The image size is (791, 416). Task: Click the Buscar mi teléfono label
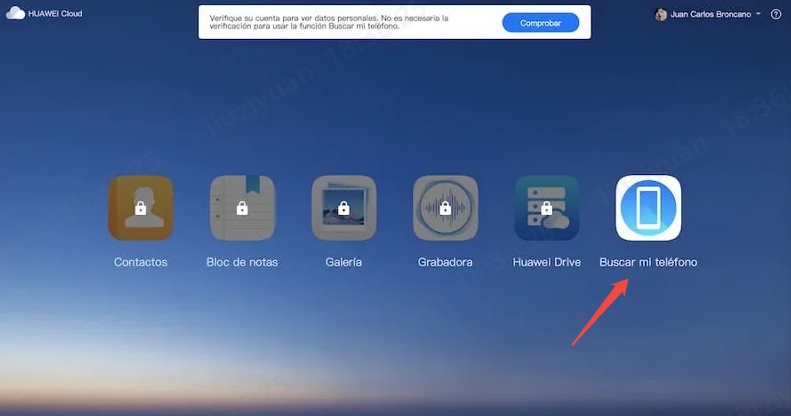tap(648, 262)
